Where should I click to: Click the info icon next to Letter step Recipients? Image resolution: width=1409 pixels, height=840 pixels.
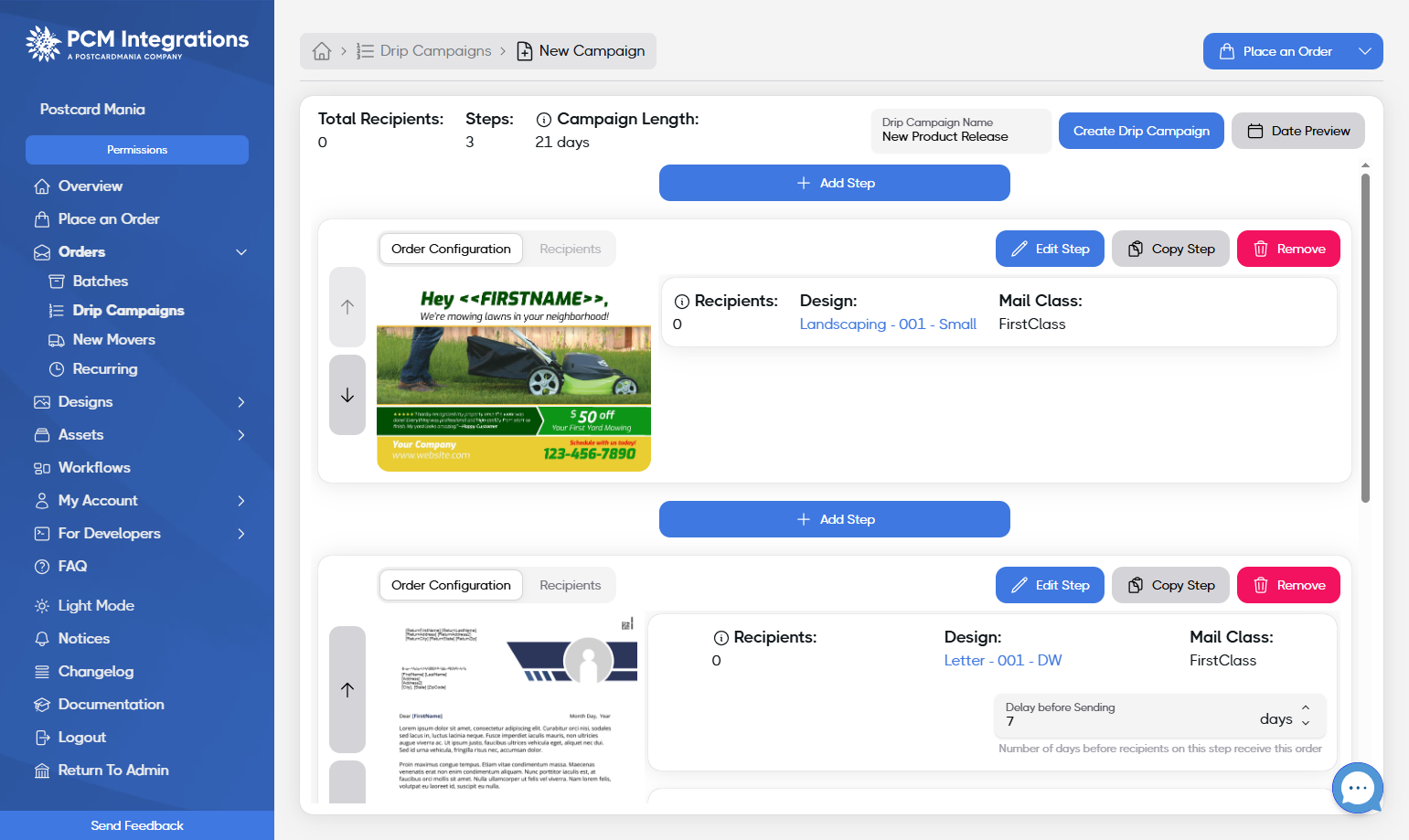721,638
